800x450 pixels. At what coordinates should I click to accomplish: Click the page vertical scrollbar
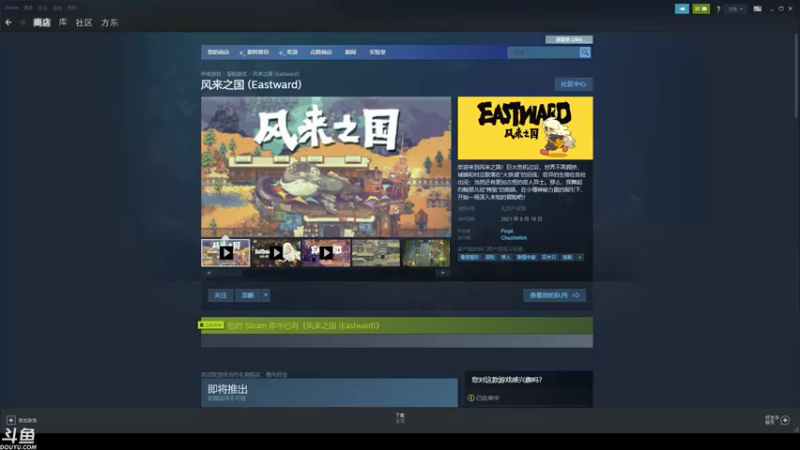[x=797, y=77]
